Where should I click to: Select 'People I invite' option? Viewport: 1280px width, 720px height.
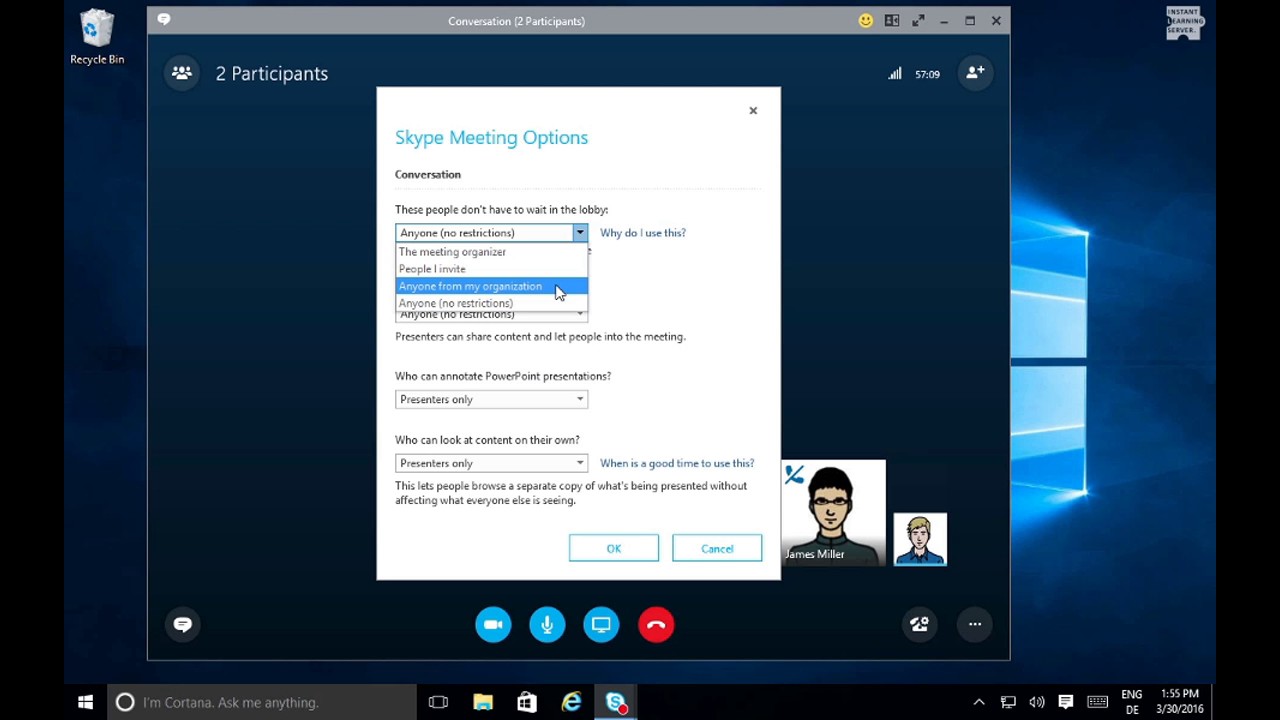[432, 269]
